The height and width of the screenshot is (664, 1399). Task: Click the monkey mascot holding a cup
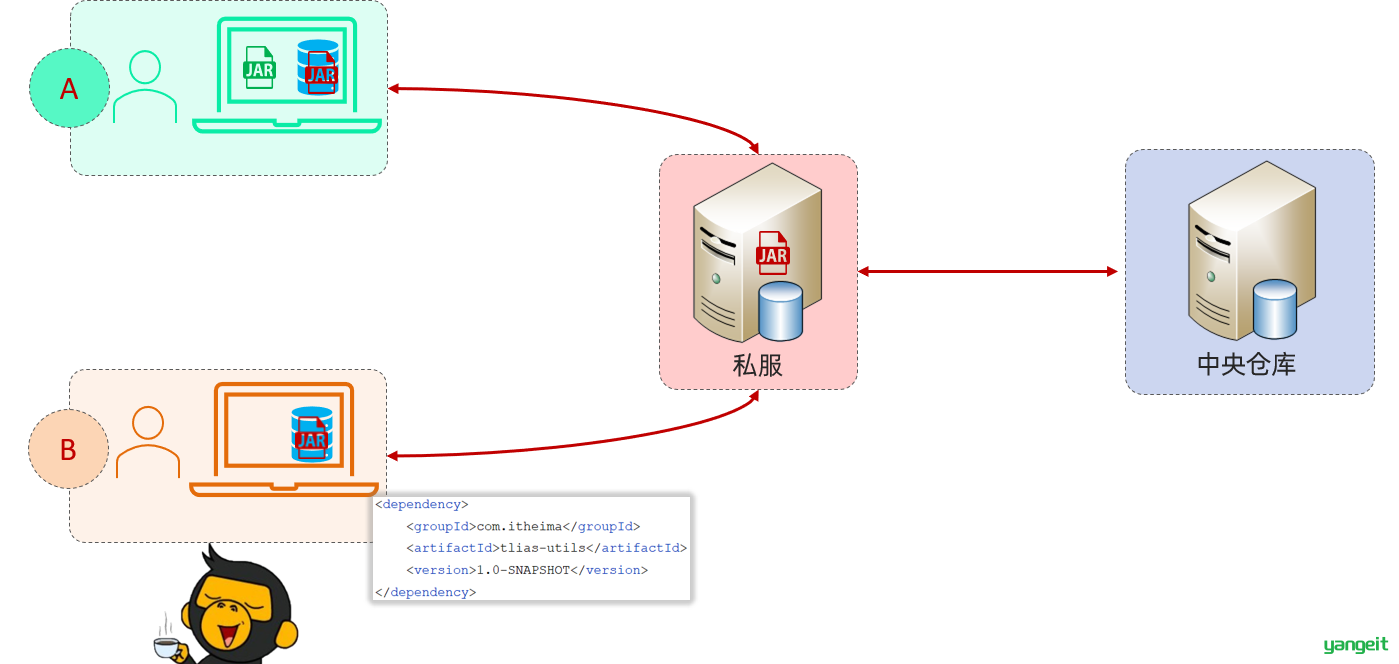(226, 606)
